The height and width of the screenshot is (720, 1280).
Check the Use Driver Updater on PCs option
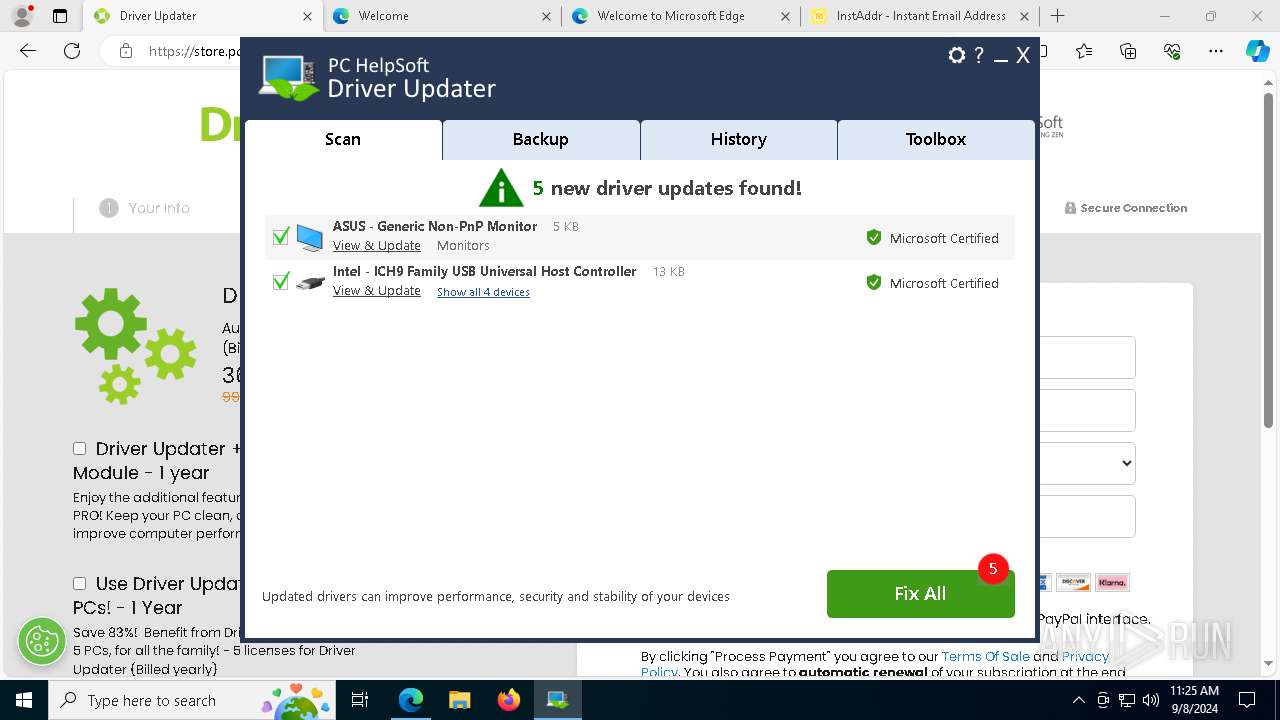click(80, 583)
